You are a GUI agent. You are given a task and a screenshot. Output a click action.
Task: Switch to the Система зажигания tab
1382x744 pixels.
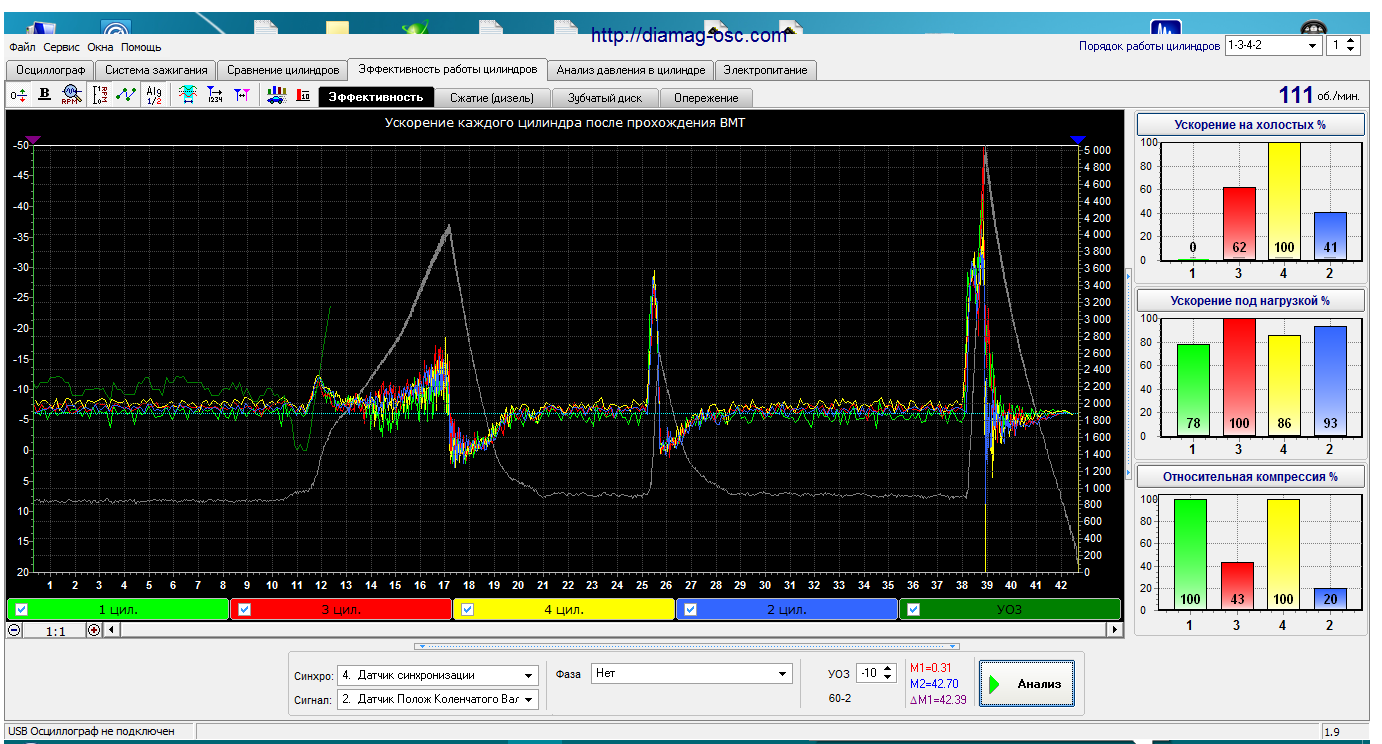[x=156, y=70]
